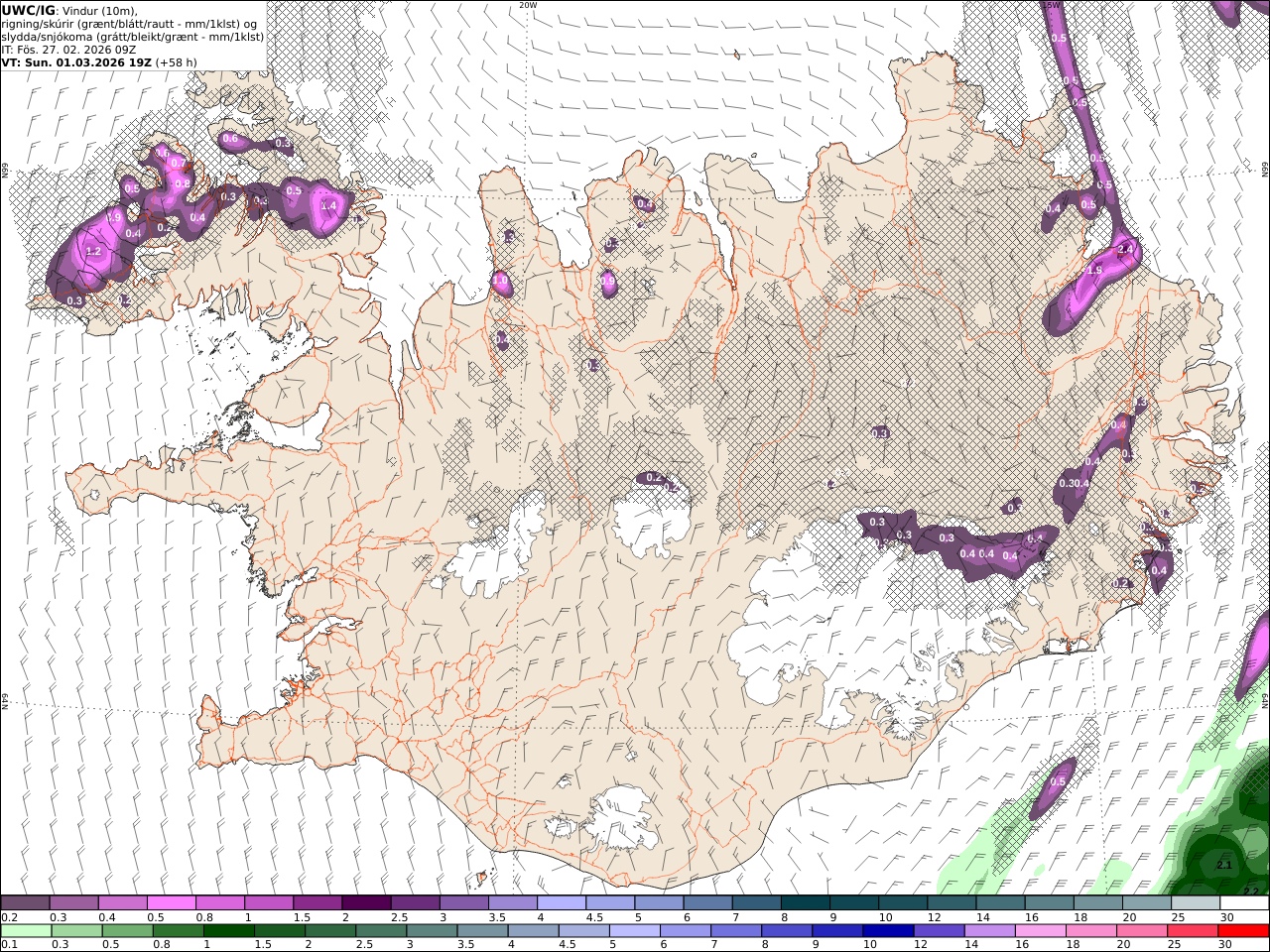Click the light lavender snow swatch between 4 and 4.5
Viewport: 1270px width, 952px height.
(562, 902)
